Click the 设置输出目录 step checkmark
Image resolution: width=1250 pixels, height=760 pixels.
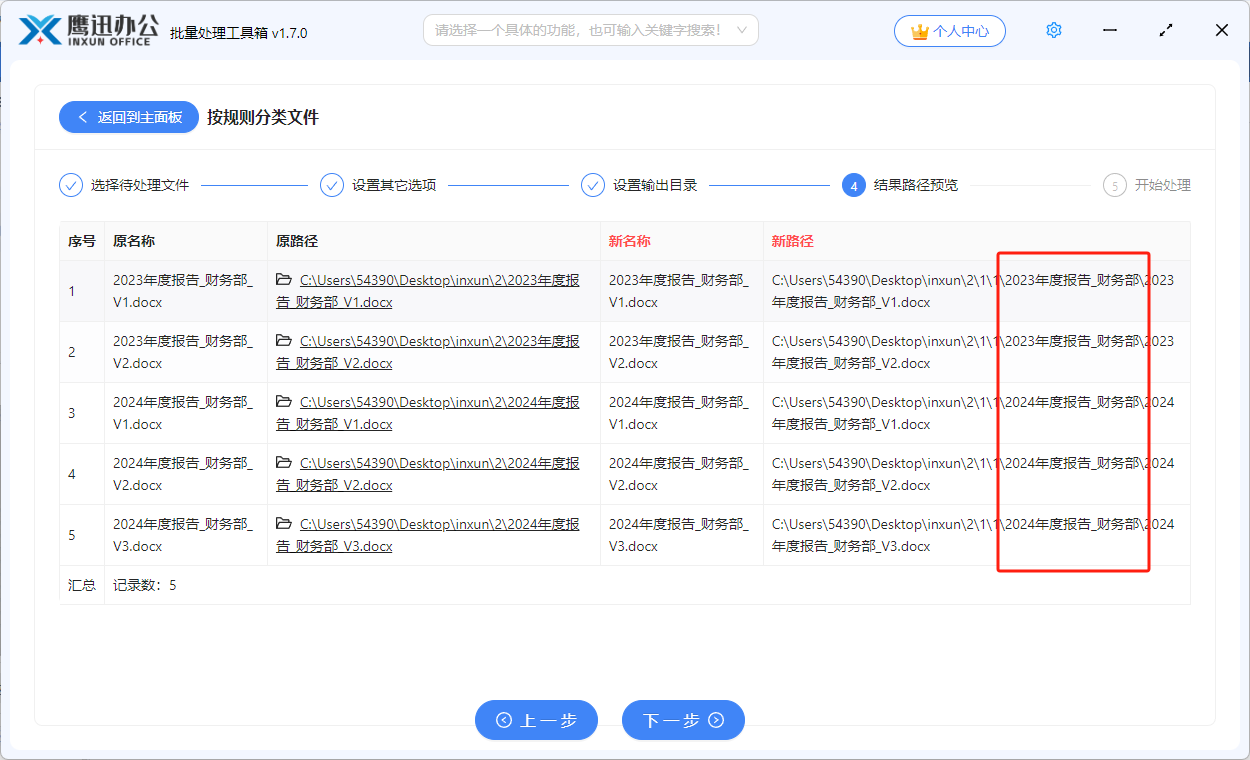[593, 185]
